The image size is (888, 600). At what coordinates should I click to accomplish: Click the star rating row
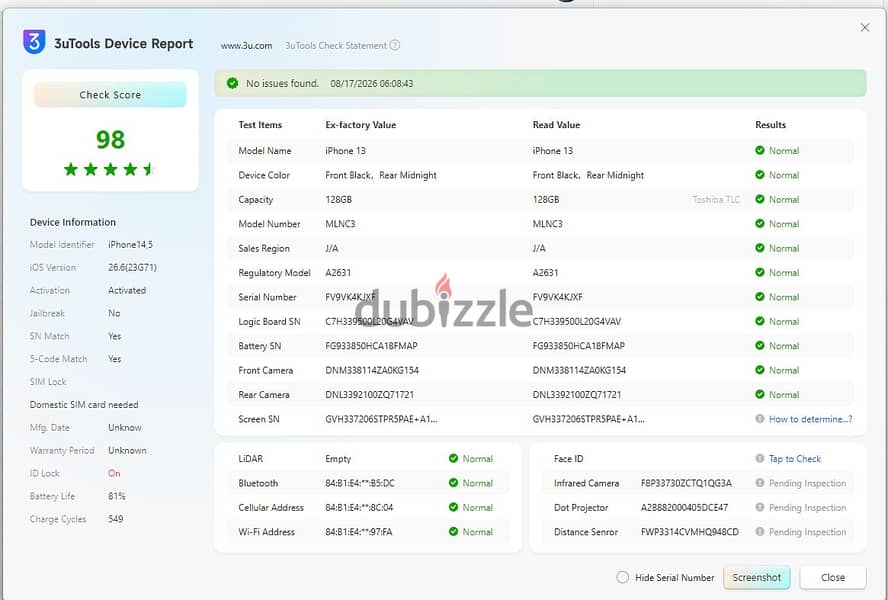[110, 169]
